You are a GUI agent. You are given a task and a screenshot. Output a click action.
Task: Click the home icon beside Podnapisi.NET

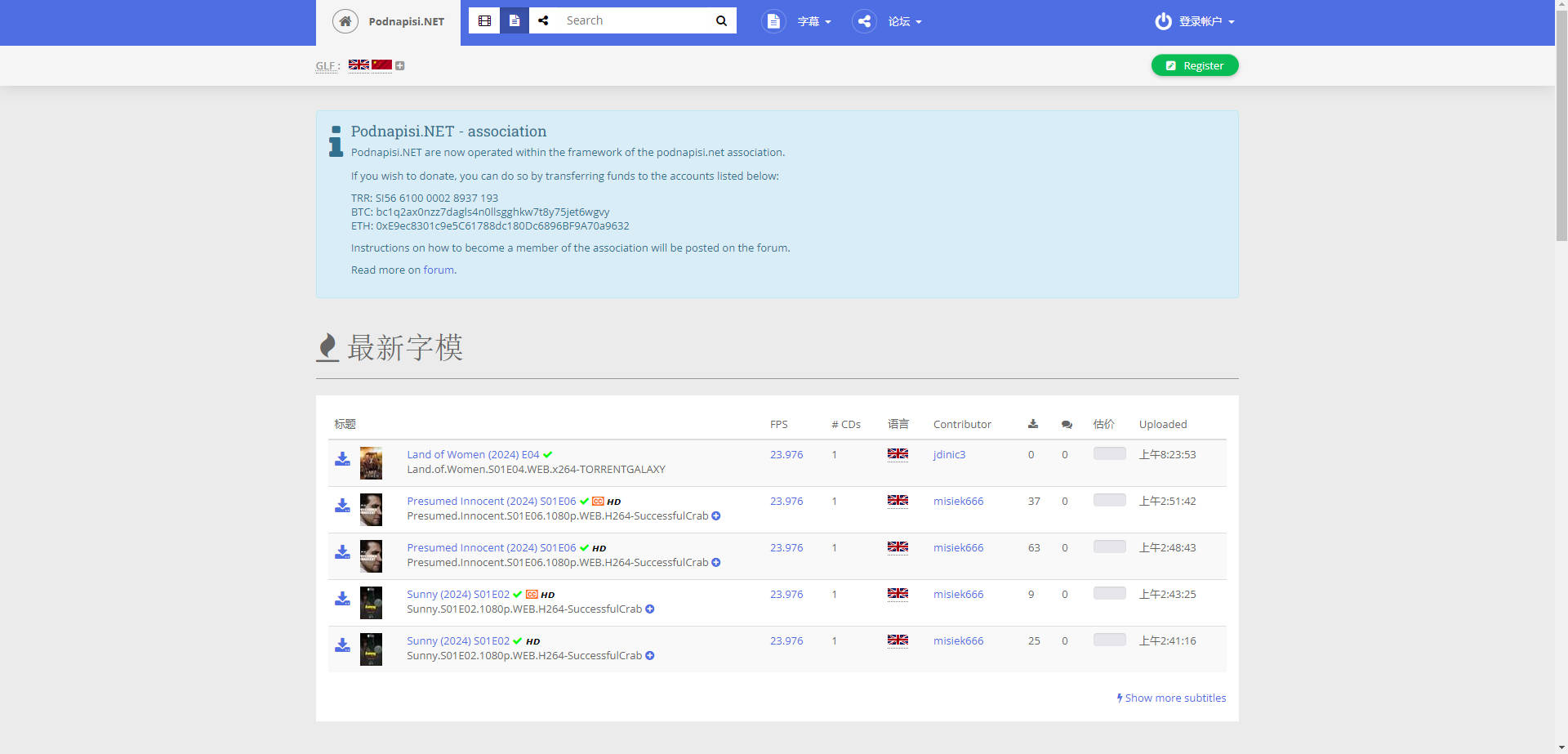tap(345, 21)
